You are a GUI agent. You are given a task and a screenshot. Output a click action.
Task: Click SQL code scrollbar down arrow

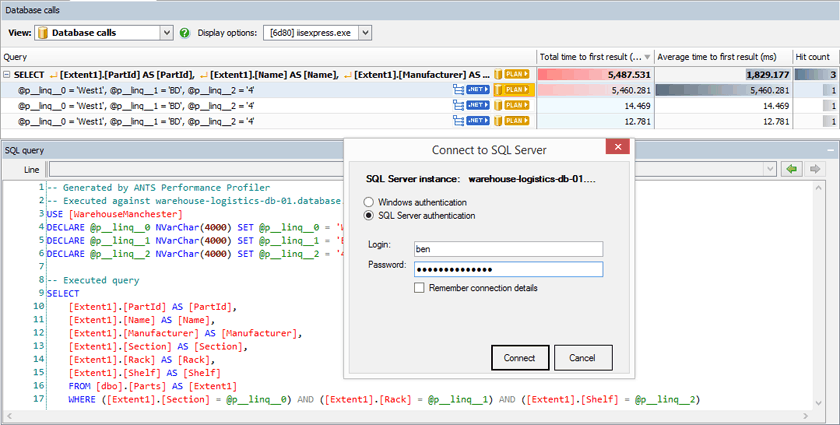pyautogui.click(x=819, y=403)
